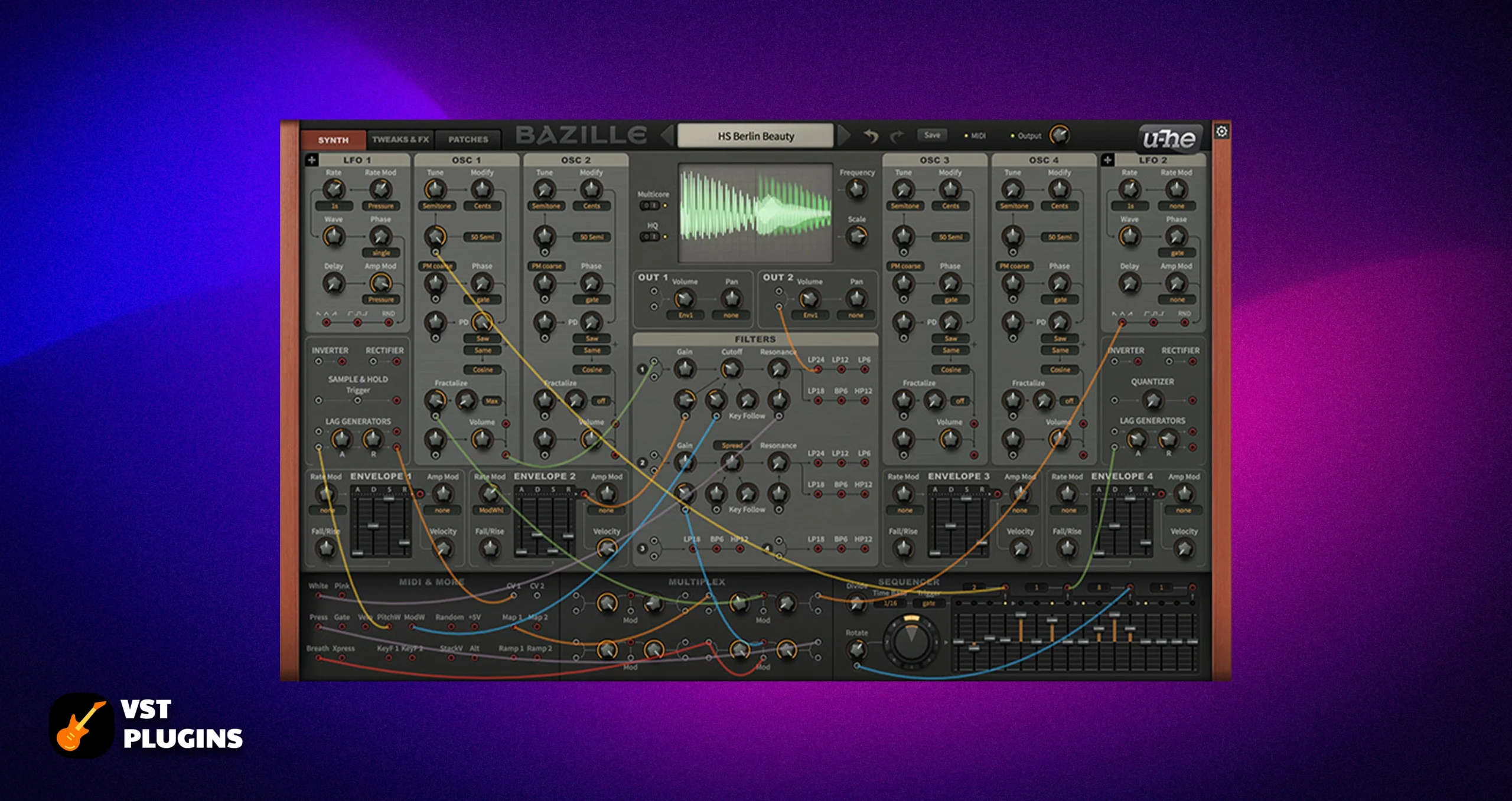Click Filter 1 LP6 output jack
The width and height of the screenshot is (1512, 801).
(x=864, y=370)
